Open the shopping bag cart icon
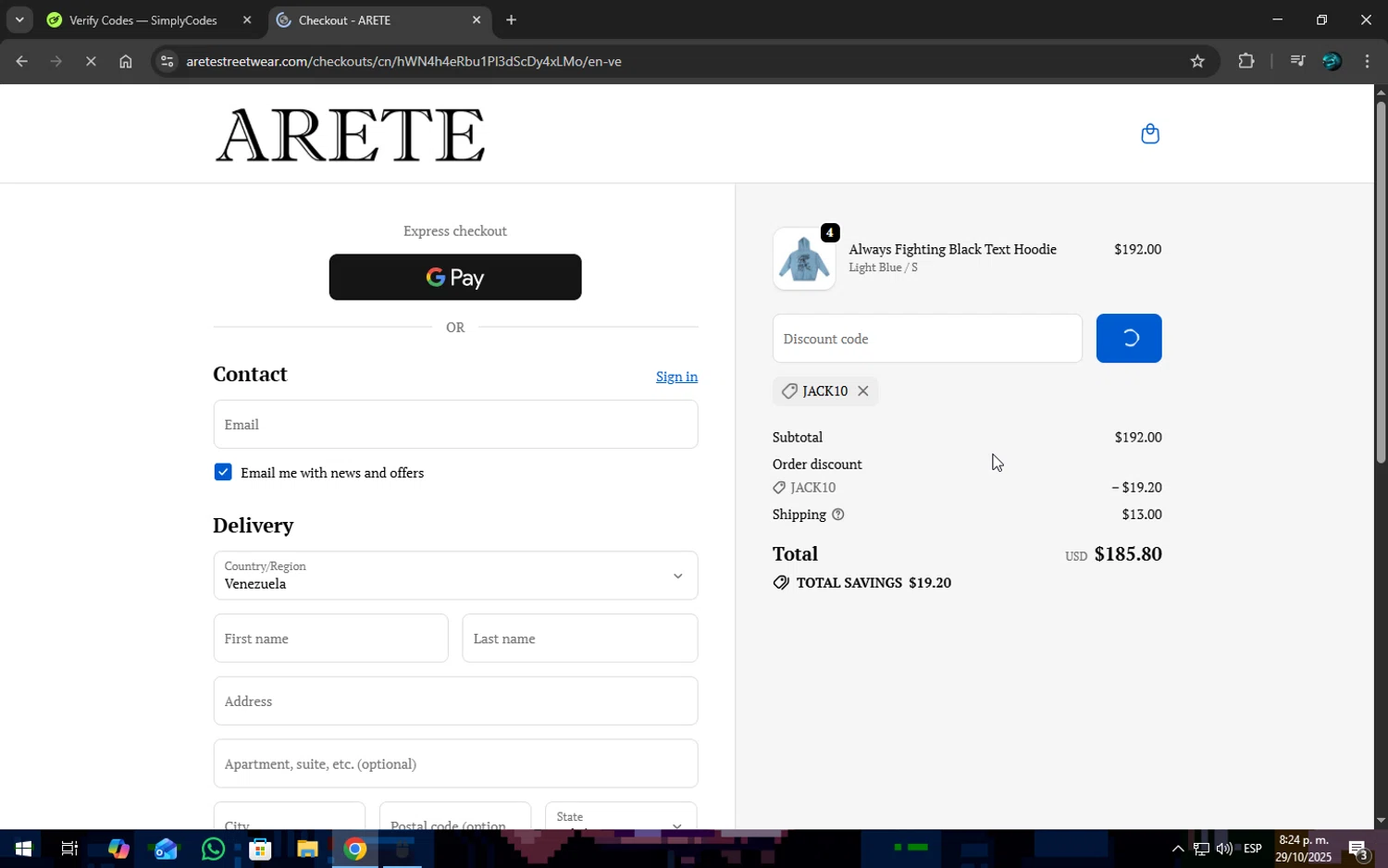The height and width of the screenshot is (868, 1388). (x=1150, y=134)
